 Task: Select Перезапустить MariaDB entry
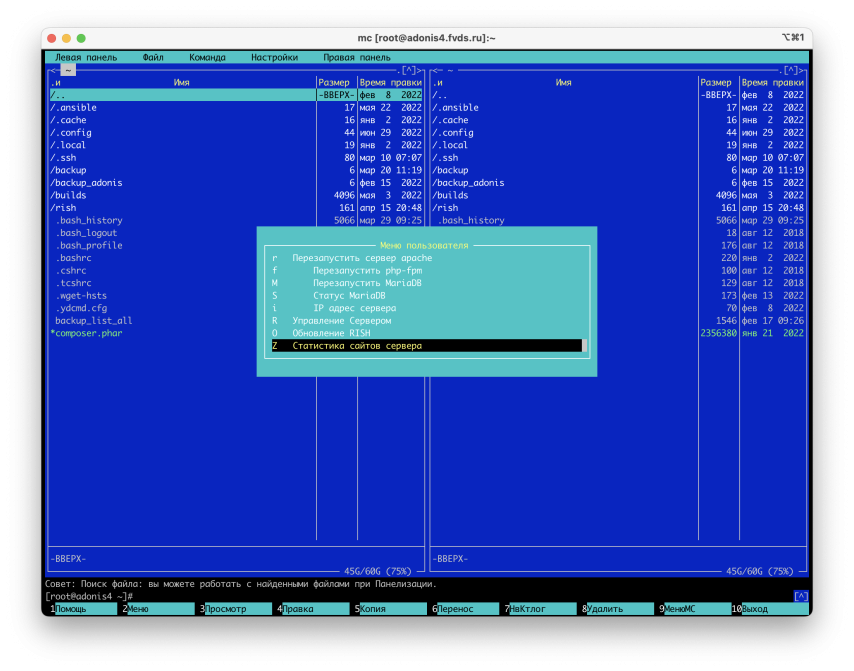(427, 283)
